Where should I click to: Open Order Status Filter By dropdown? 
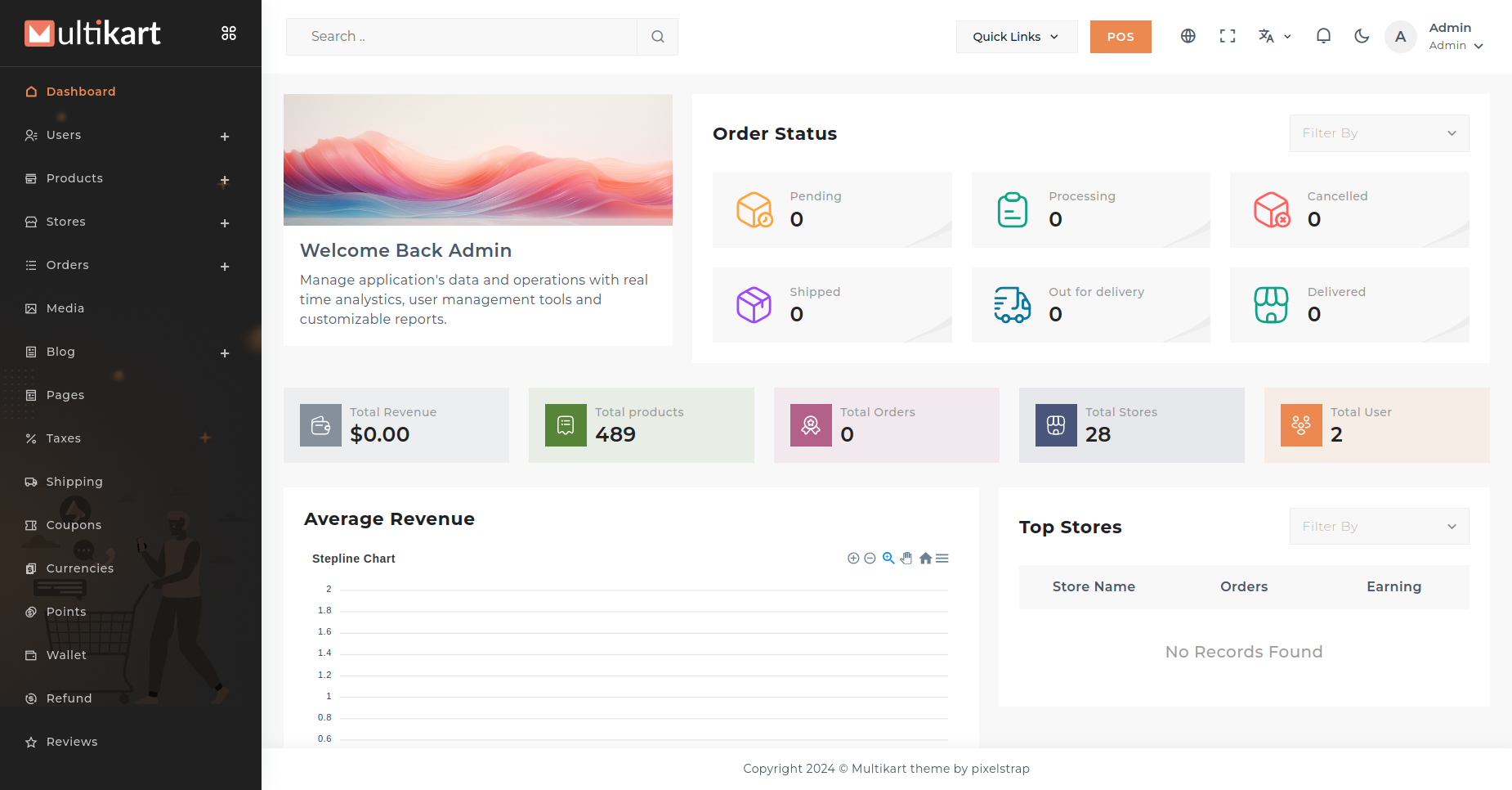point(1379,133)
